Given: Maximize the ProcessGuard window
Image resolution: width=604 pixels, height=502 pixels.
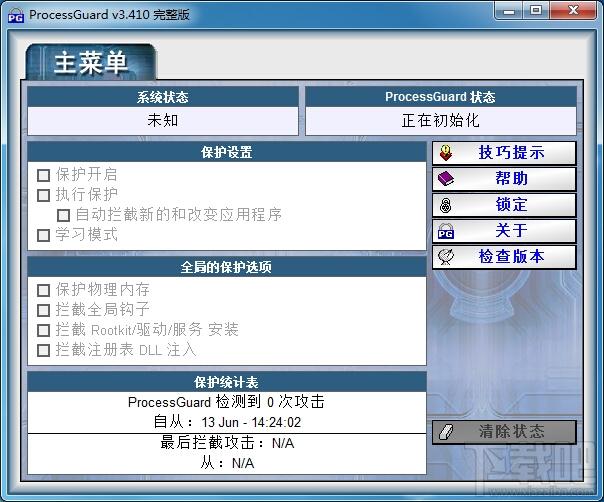Looking at the screenshot, I should (536, 11).
